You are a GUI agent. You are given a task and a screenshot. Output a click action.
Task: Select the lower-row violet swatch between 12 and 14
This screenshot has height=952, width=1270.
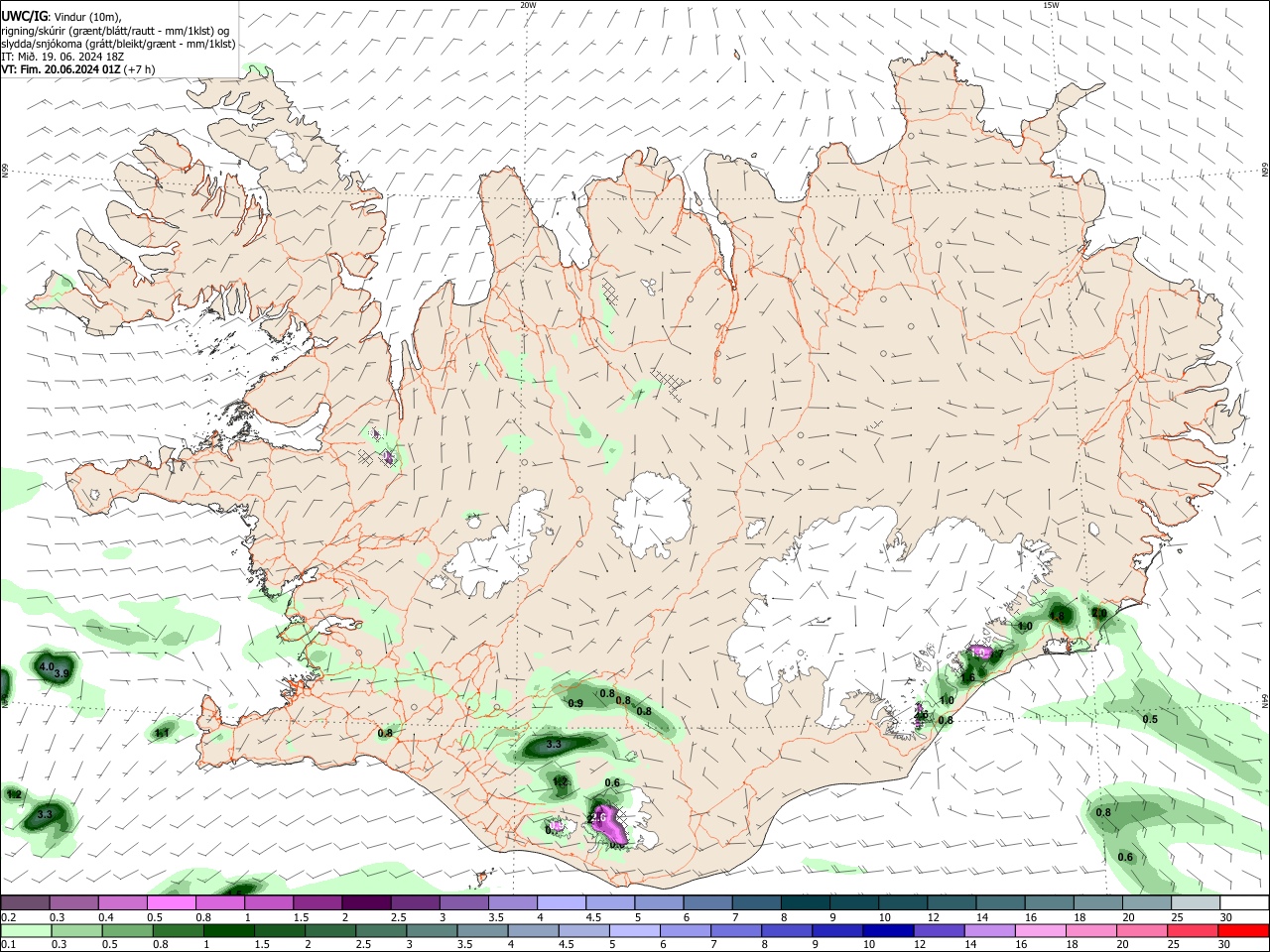tap(940, 930)
